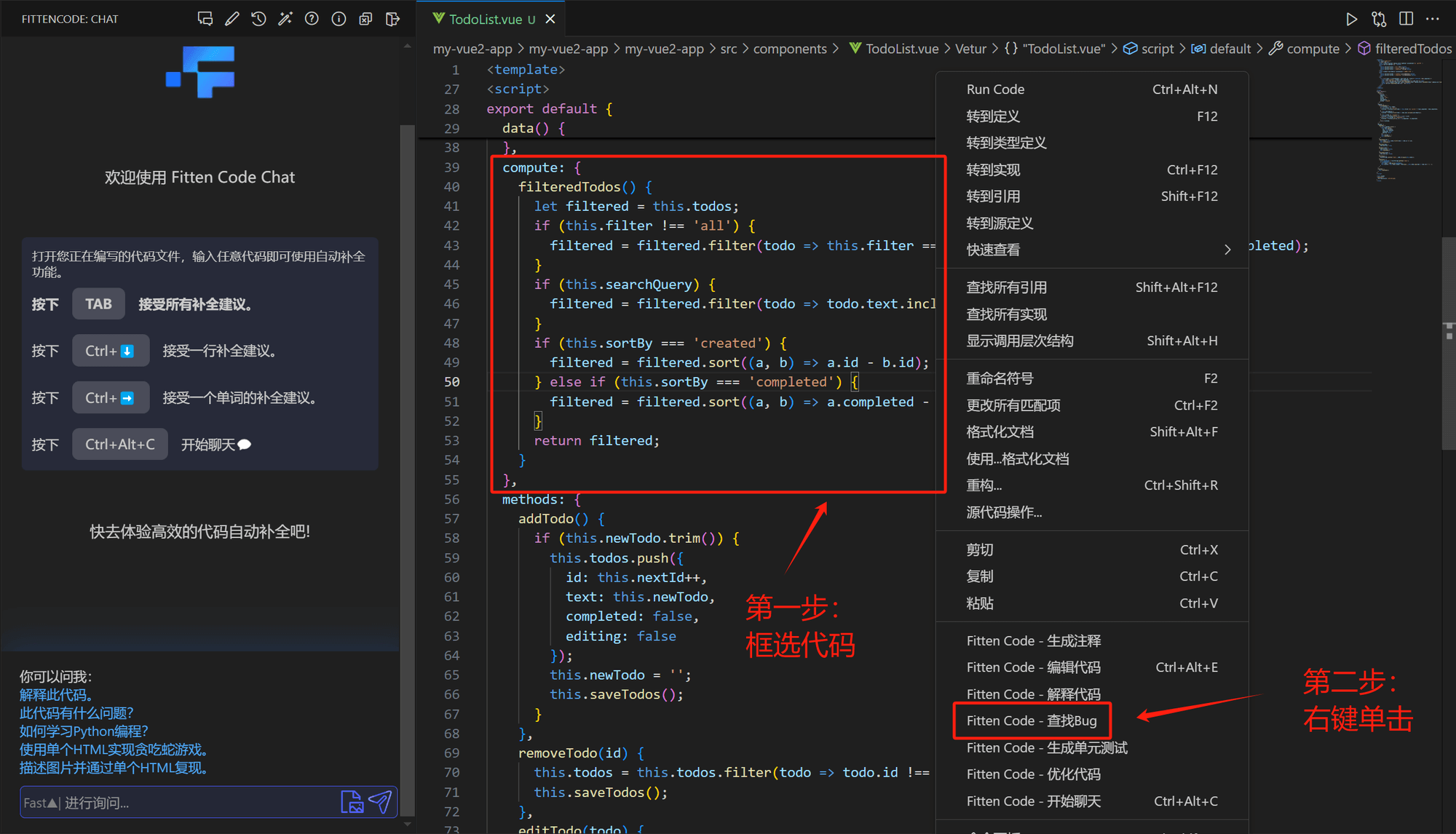The width and height of the screenshot is (1456, 834).
Task: Send the chat message with paper plane icon
Action: pos(380,802)
